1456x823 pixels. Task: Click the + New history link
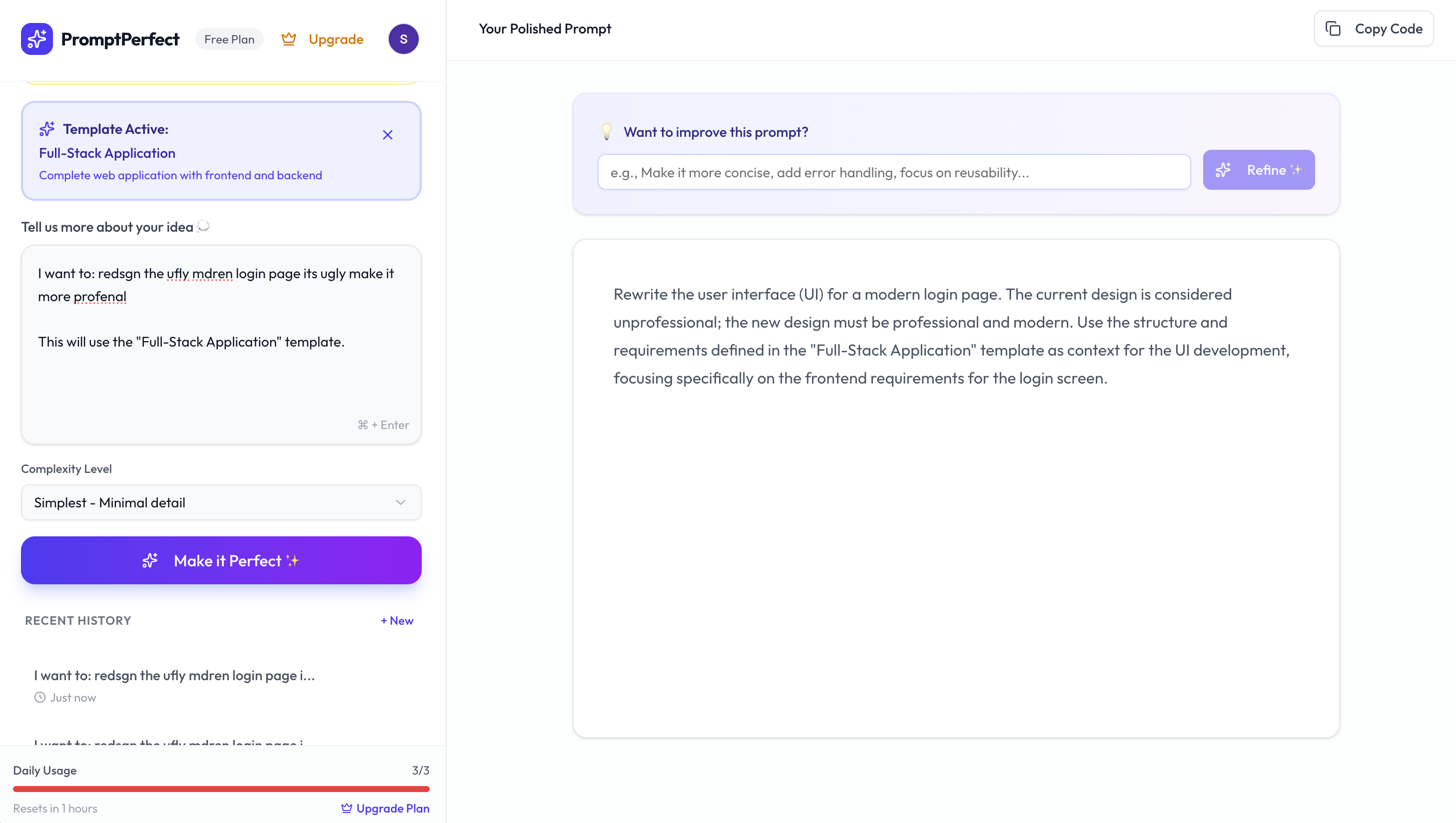pos(397,621)
